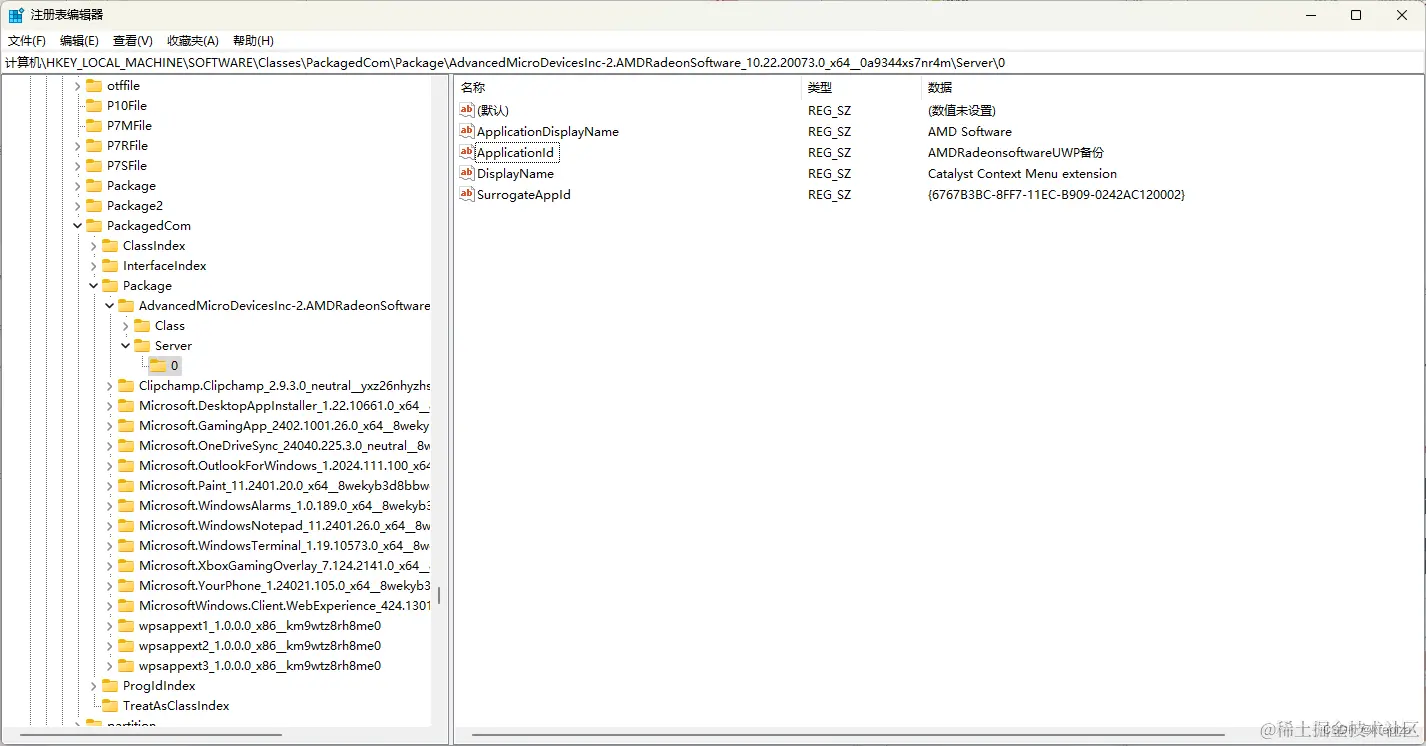This screenshot has width=1426, height=746.
Task: Click the tree pane vertical scrollbar thumb
Action: tap(439, 596)
